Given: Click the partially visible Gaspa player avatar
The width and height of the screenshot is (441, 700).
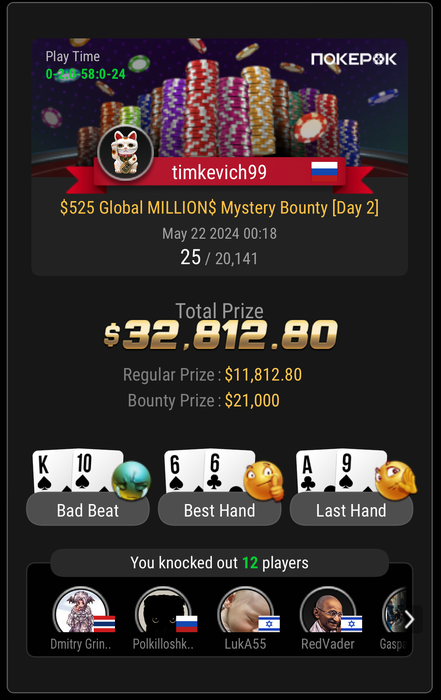Looking at the screenshot, I should tap(395, 611).
